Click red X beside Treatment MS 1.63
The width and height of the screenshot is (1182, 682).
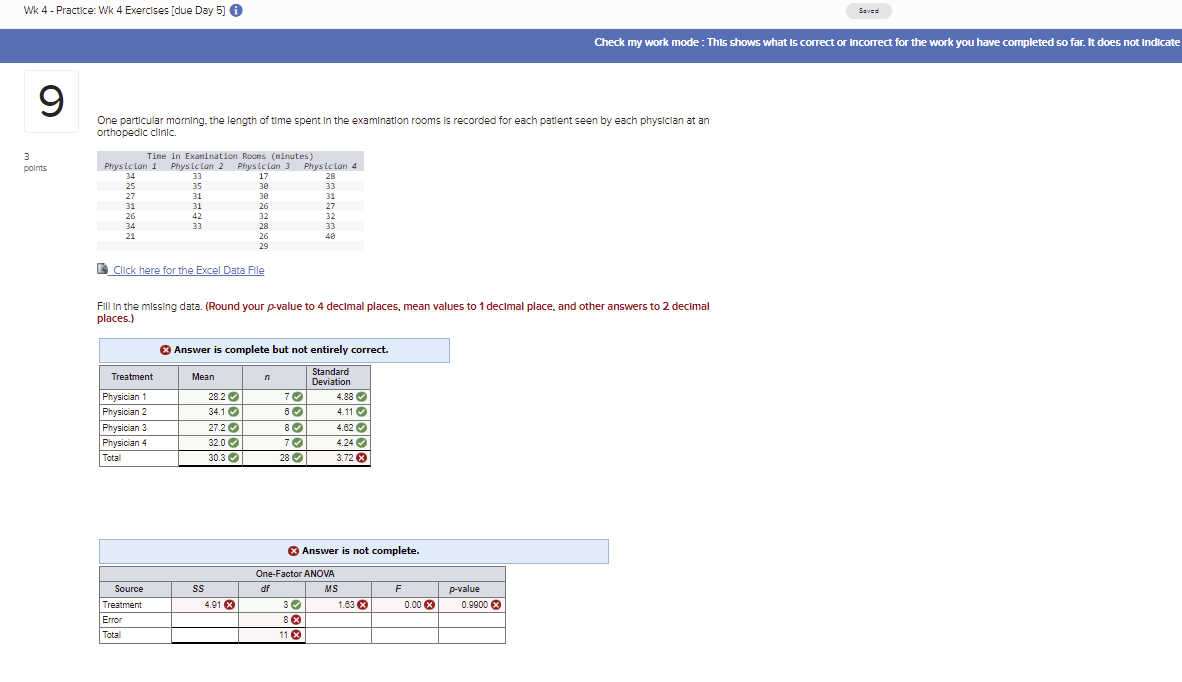[x=363, y=605]
